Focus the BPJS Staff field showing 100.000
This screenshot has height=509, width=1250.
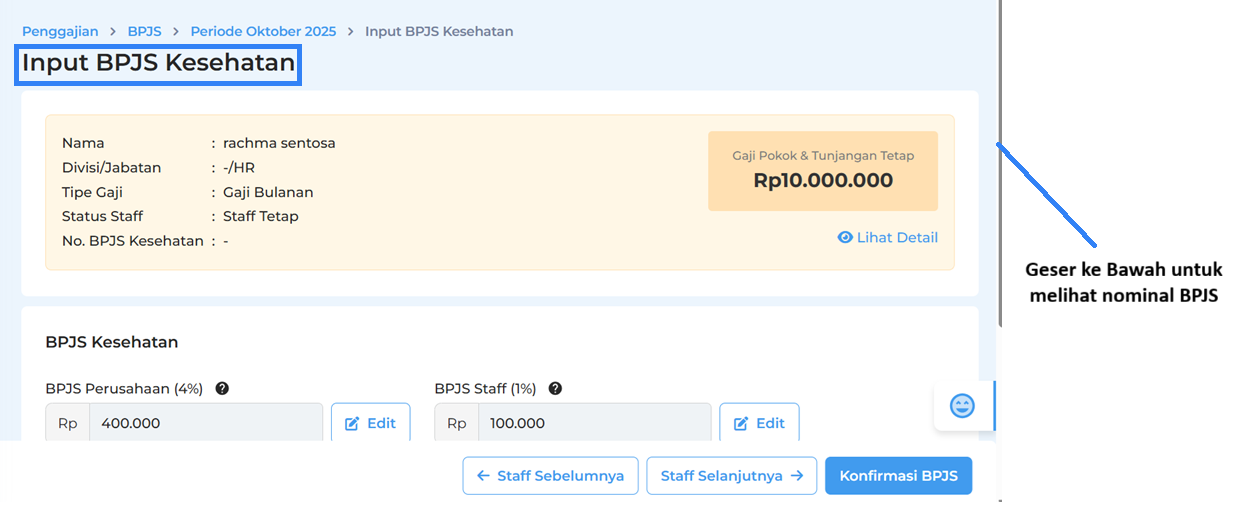pos(594,423)
